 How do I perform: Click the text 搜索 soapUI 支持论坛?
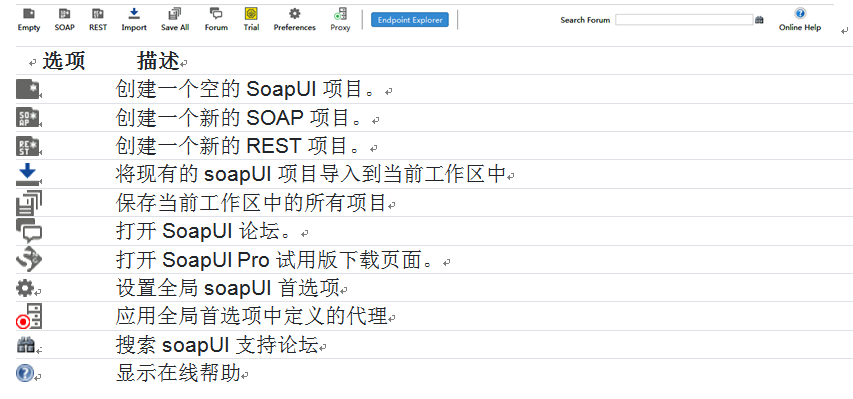(217, 345)
